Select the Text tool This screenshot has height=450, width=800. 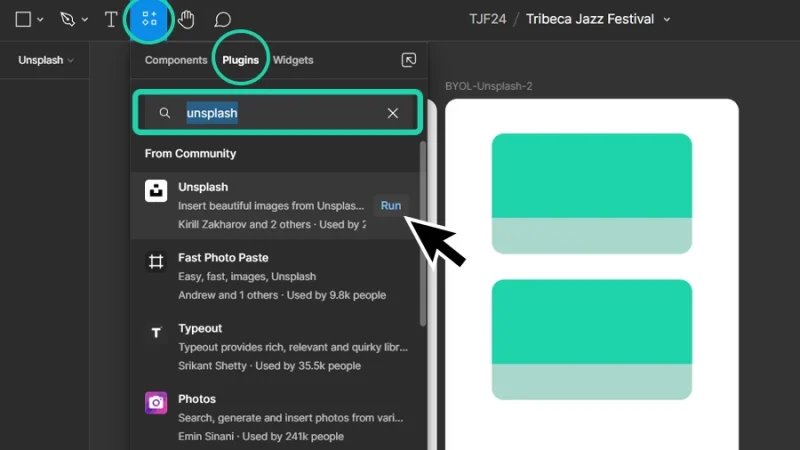111,19
